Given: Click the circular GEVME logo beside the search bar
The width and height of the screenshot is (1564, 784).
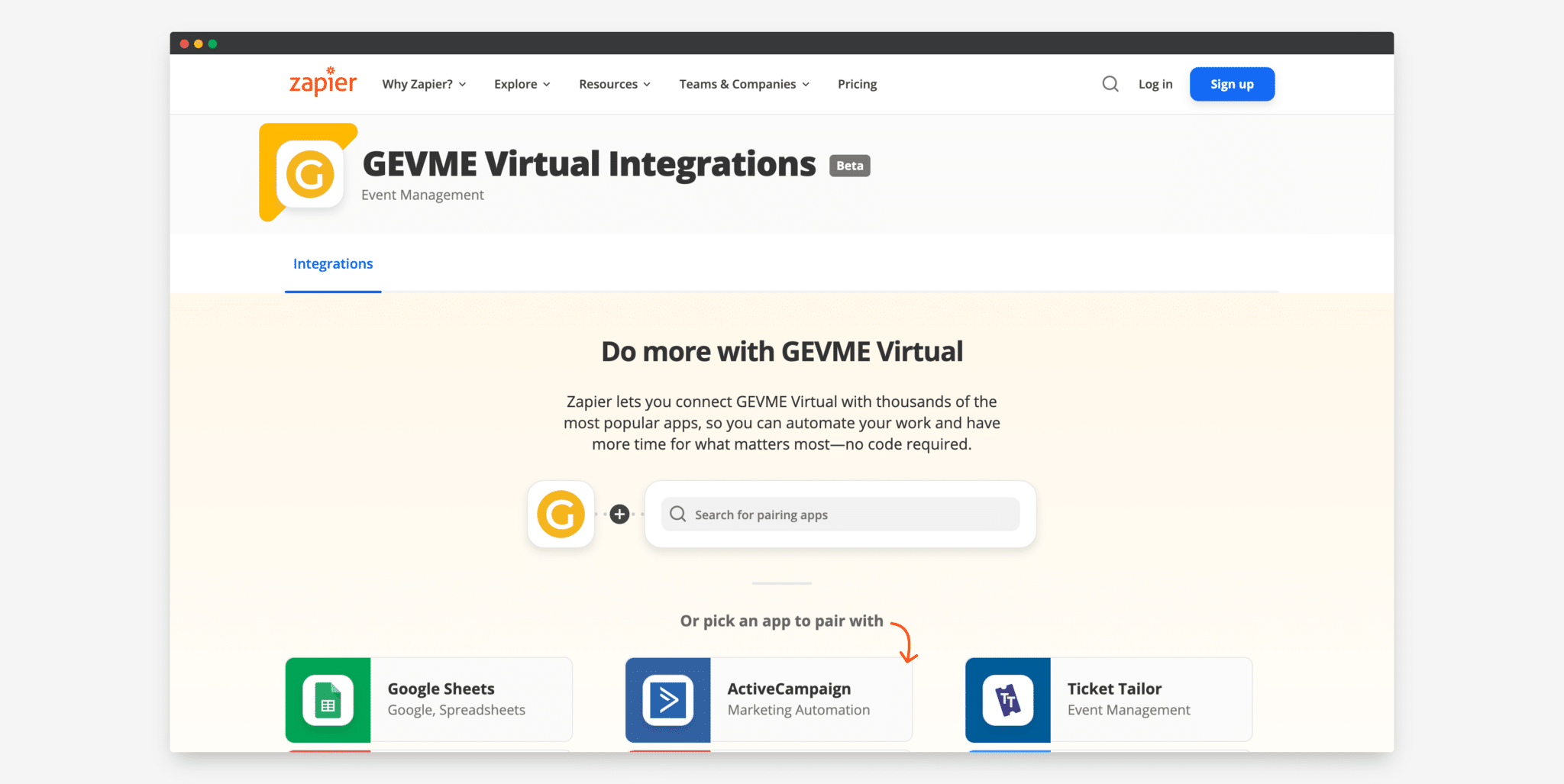Looking at the screenshot, I should pos(561,514).
